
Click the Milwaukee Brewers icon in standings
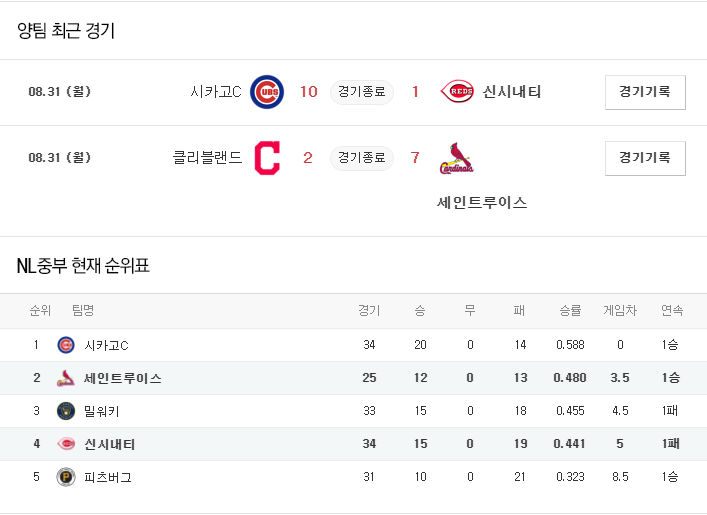[66, 411]
